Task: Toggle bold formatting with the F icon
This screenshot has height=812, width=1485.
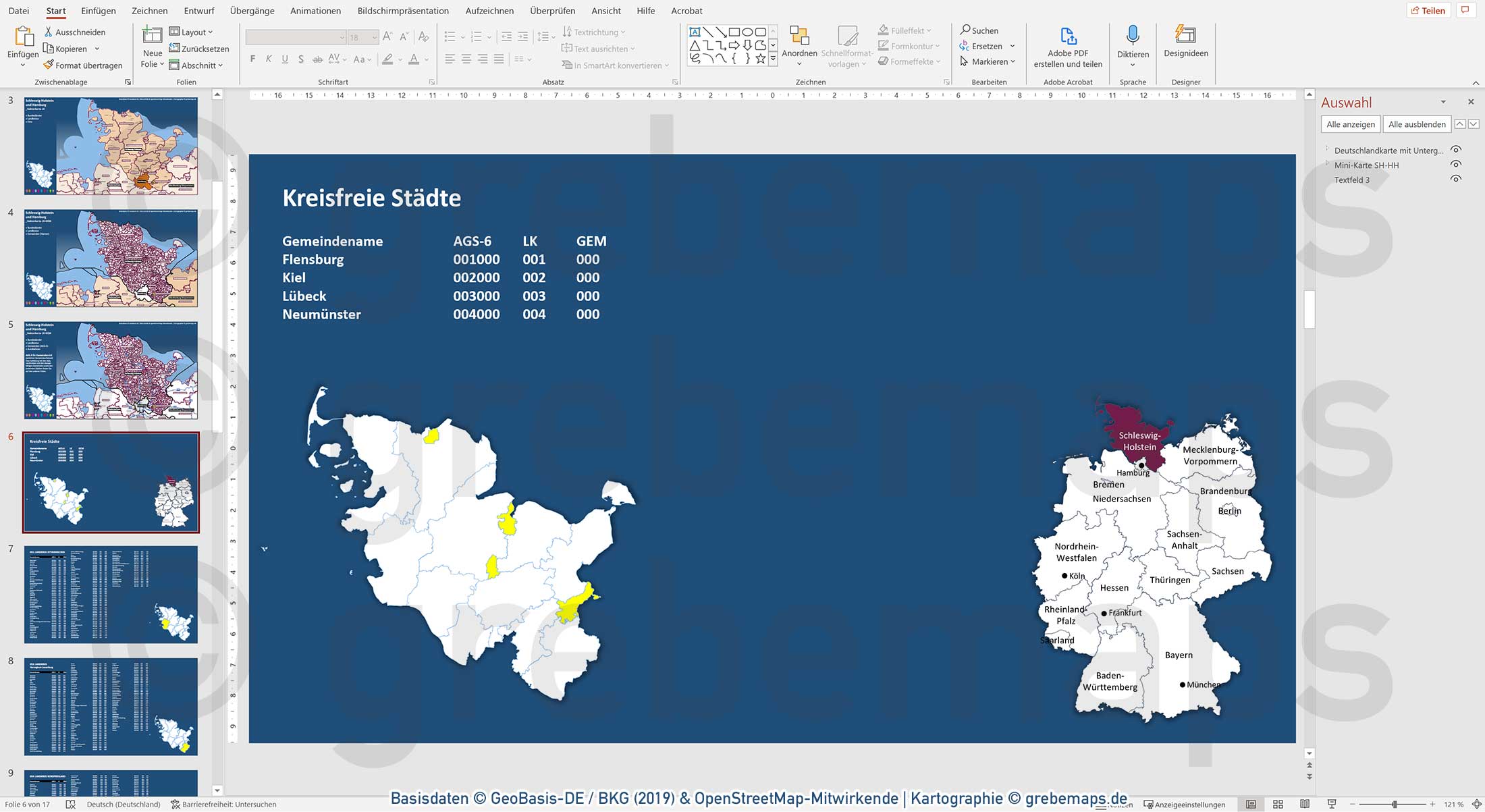Action: tap(252, 59)
